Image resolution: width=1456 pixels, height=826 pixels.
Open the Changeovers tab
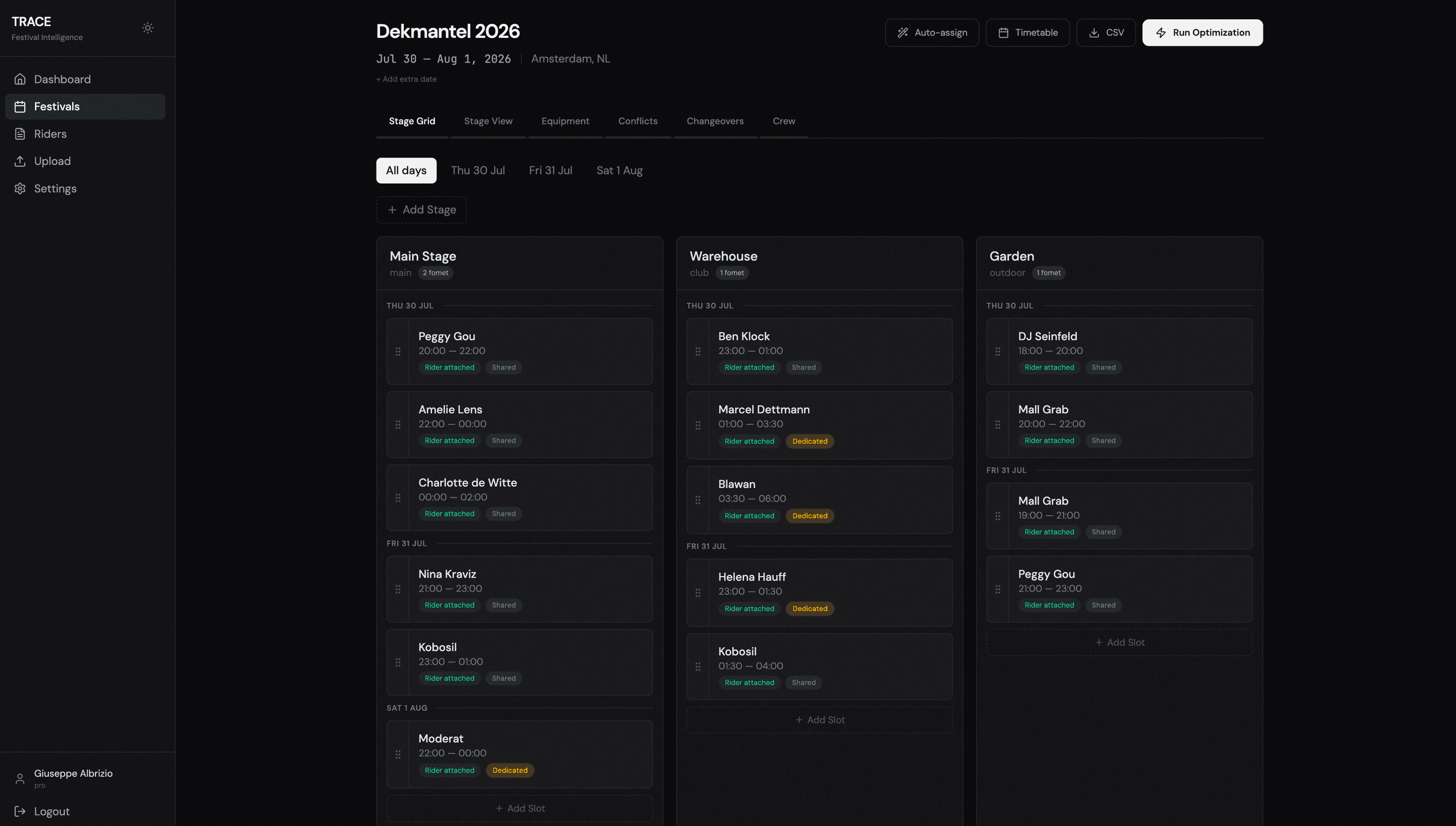(x=715, y=121)
